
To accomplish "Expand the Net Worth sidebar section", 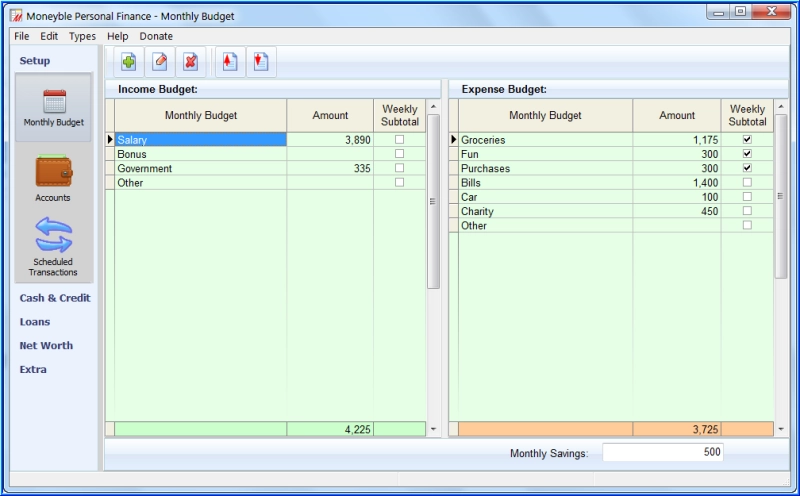I will pos(46,345).
